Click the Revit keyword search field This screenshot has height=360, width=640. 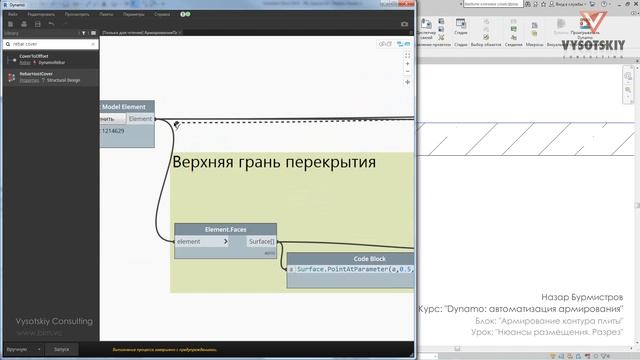[x=493, y=4]
